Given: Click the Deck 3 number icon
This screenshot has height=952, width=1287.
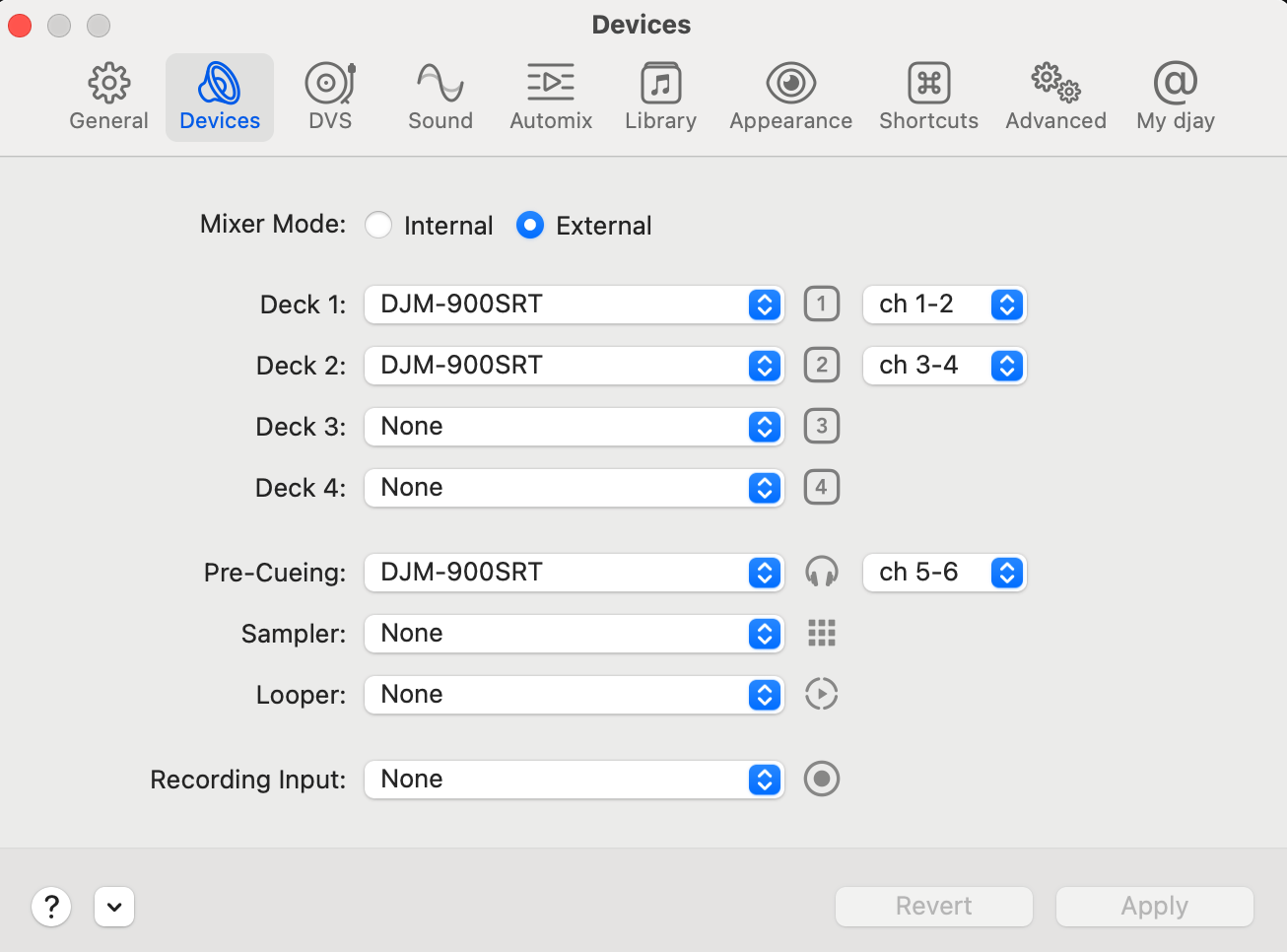Looking at the screenshot, I should (821, 426).
